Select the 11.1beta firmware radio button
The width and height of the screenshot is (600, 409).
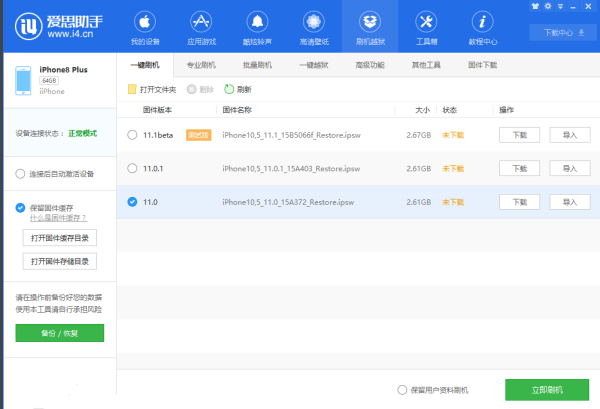coord(133,134)
